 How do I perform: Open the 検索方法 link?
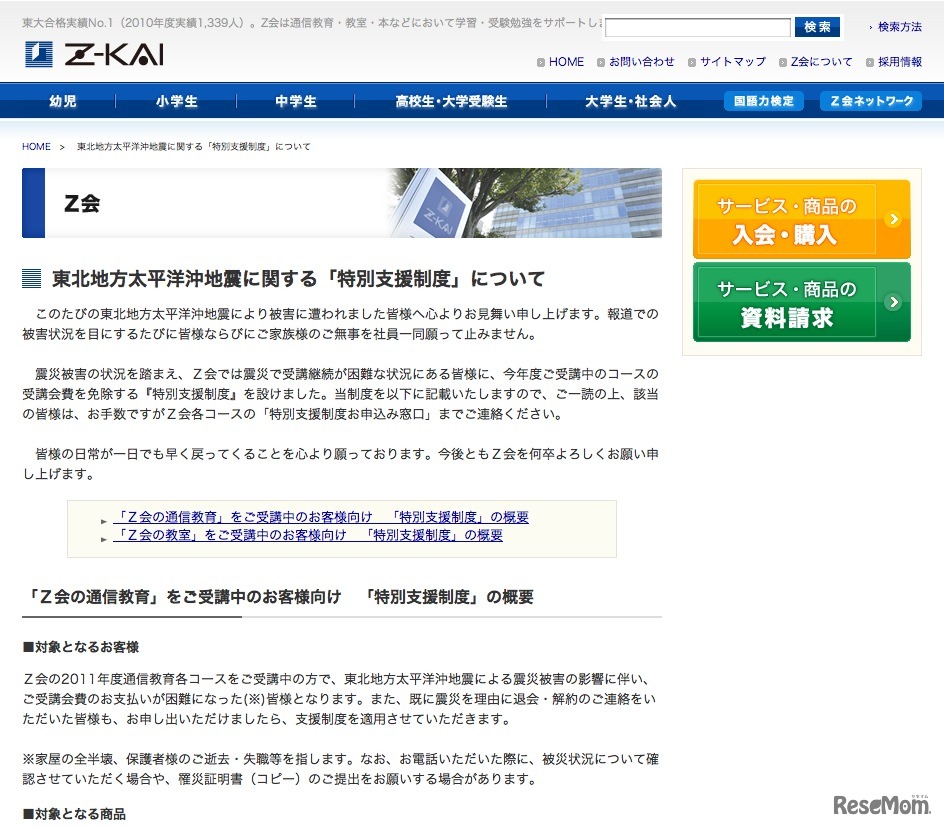(899, 27)
